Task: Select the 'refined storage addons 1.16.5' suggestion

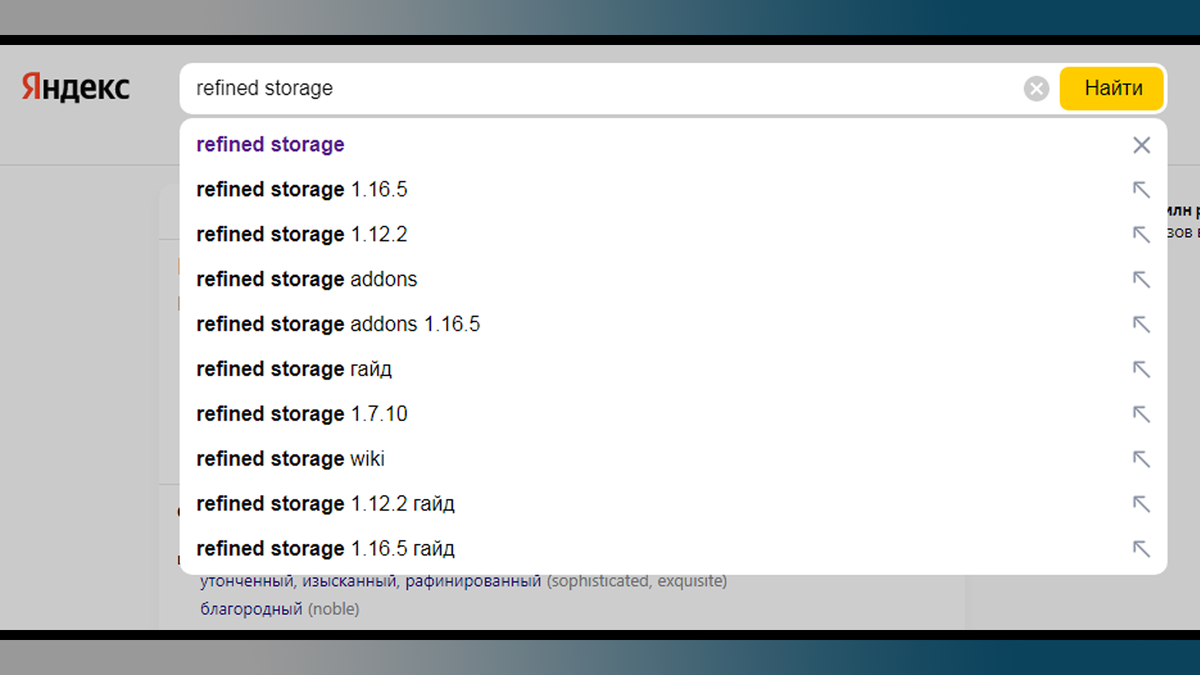Action: pos(338,324)
